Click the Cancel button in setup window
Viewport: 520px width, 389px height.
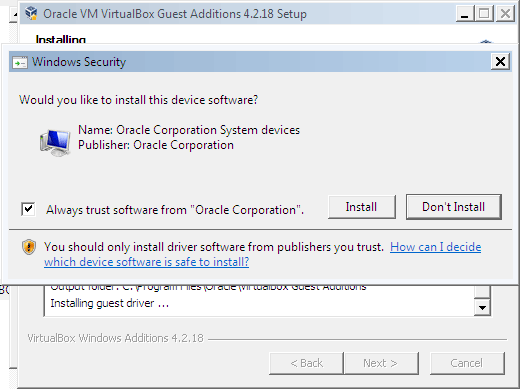(x=467, y=363)
